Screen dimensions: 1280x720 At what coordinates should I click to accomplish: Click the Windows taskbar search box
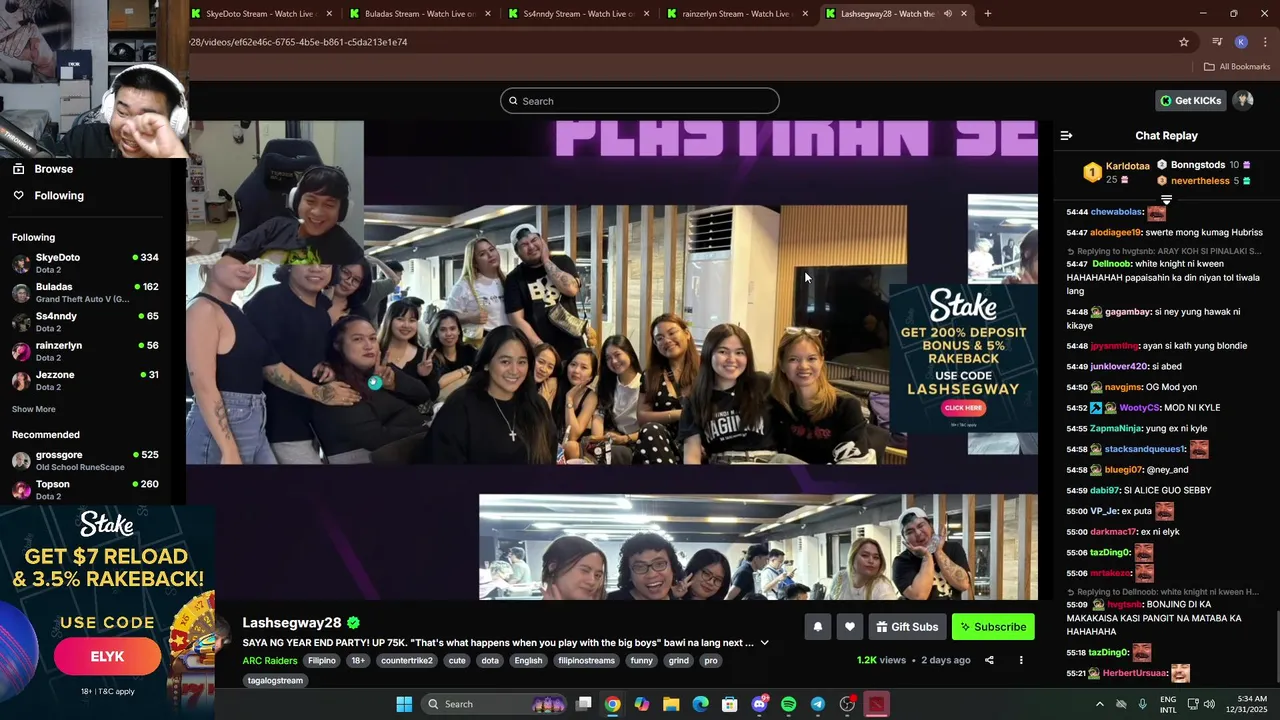pos(495,704)
